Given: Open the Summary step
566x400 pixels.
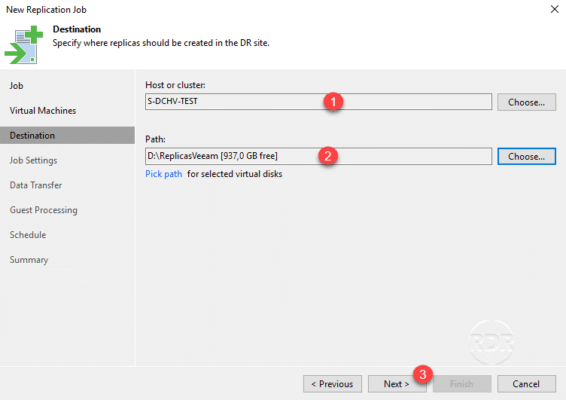Looking at the screenshot, I should point(29,260).
